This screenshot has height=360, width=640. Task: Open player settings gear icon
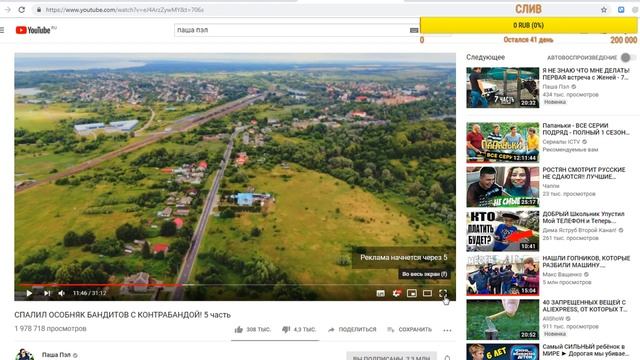(396, 293)
